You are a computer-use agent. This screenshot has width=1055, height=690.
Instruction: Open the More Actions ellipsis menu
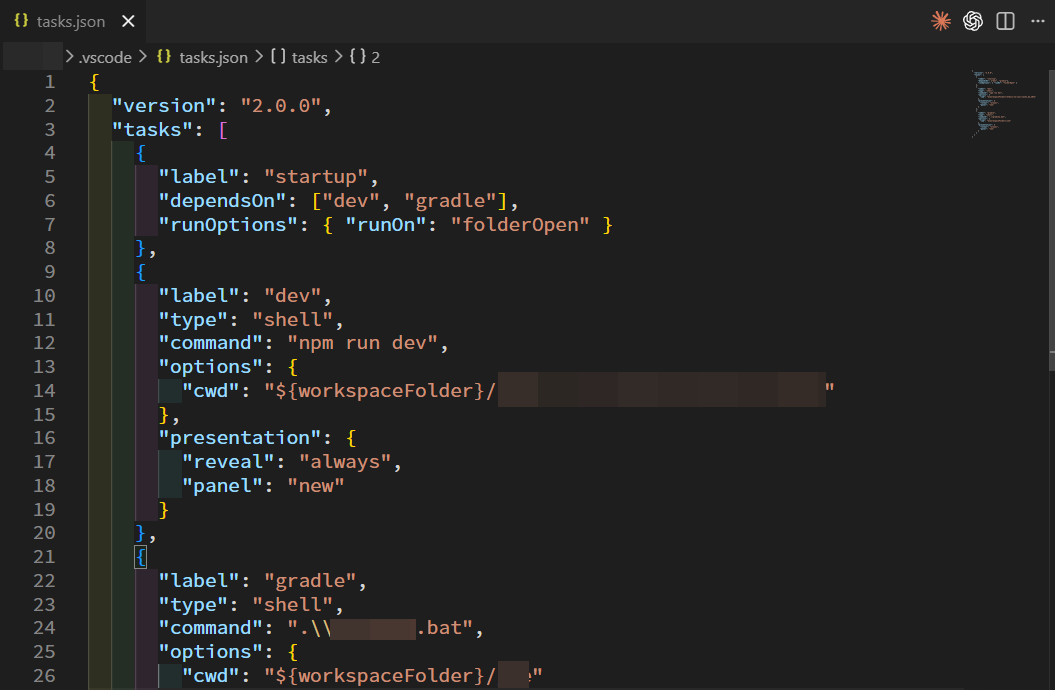[1036, 21]
